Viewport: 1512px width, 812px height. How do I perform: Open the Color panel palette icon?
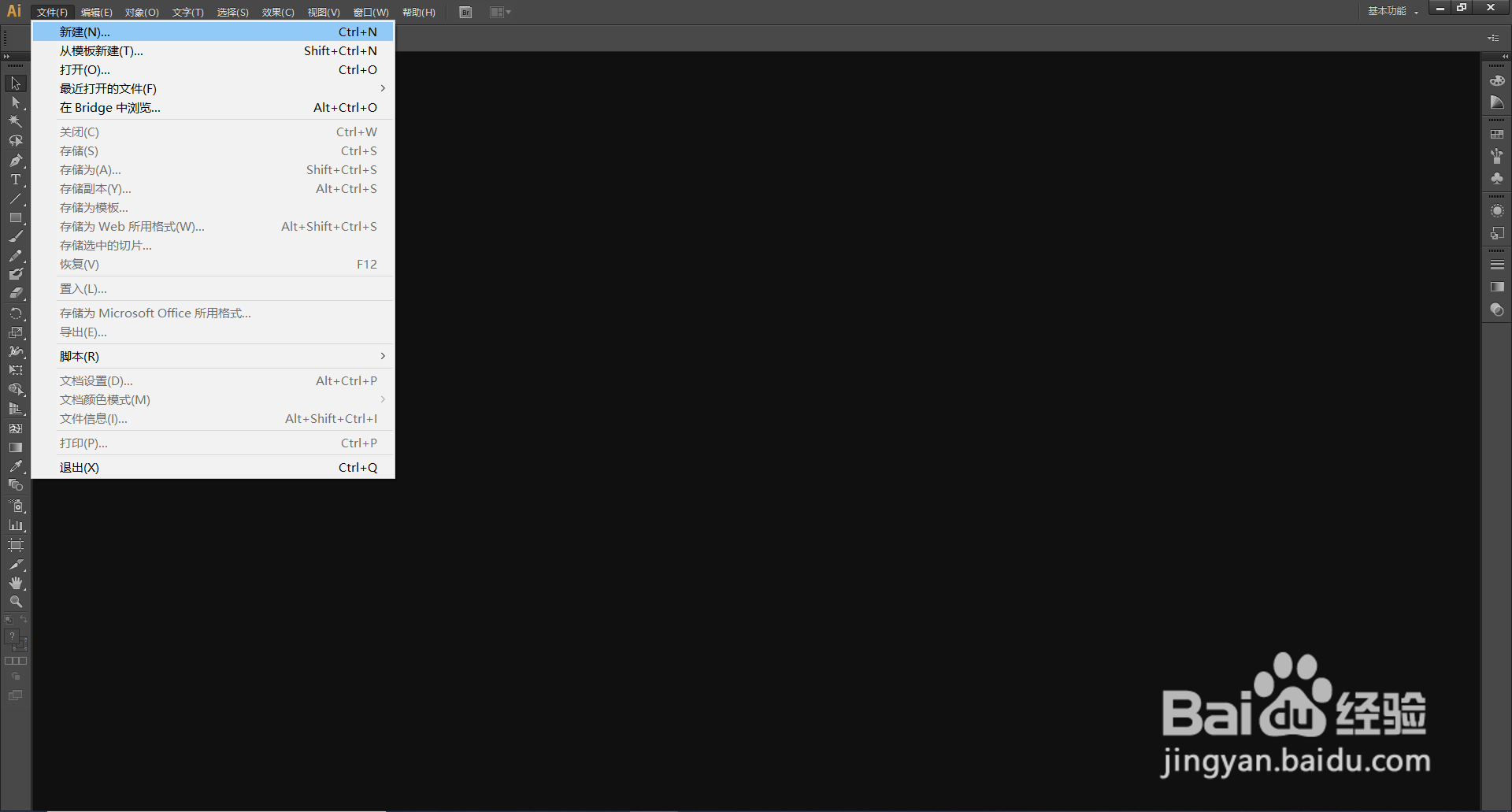pos(1497,81)
